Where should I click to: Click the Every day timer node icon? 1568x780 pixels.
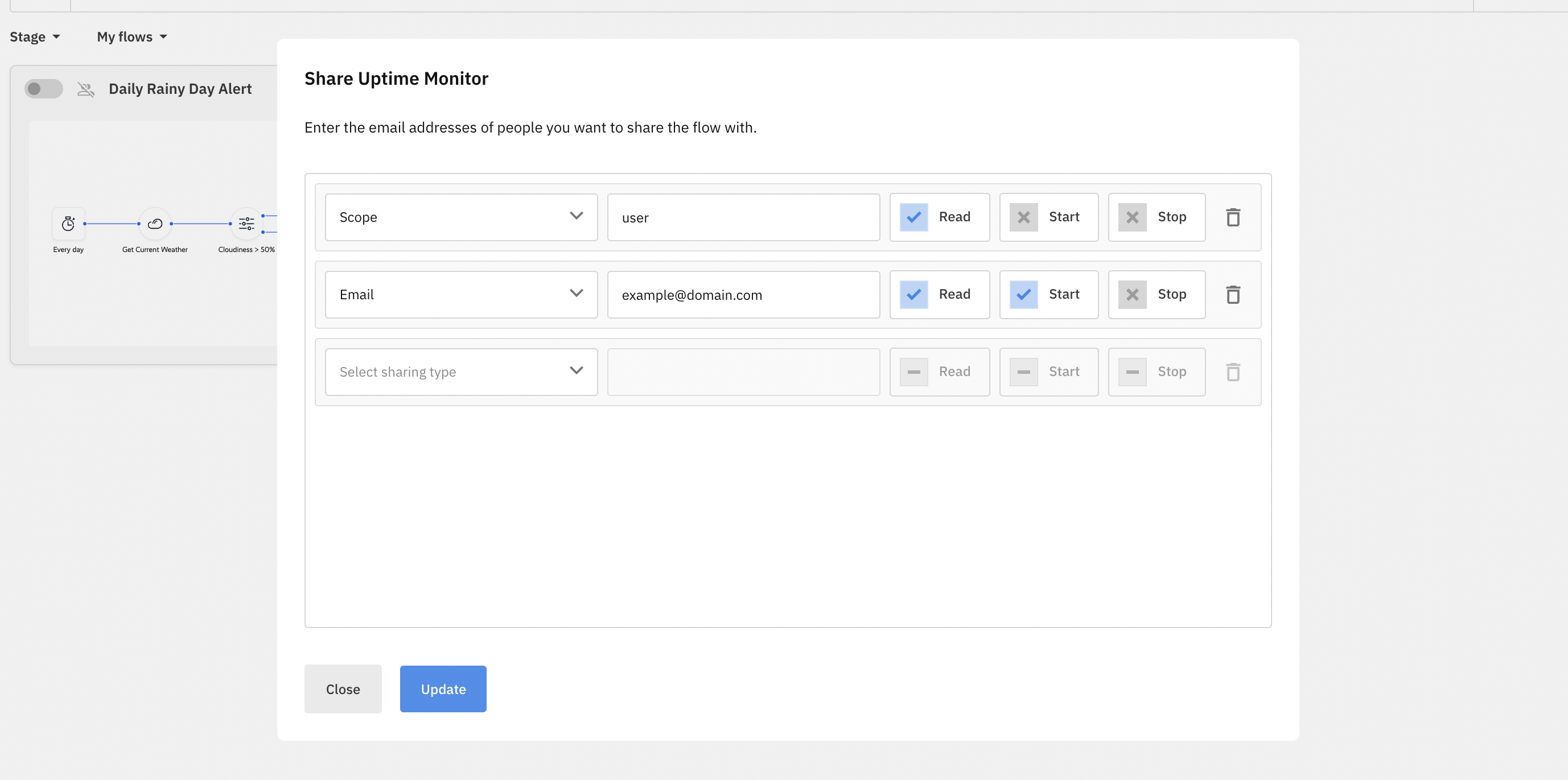pos(68,224)
